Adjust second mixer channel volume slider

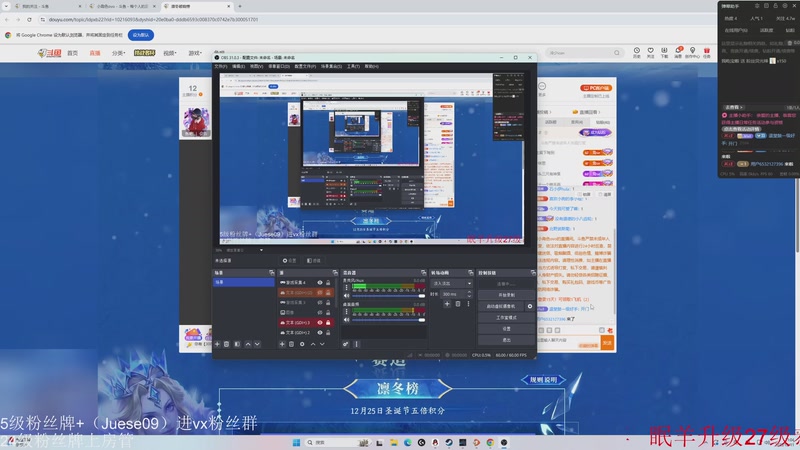[388, 320]
